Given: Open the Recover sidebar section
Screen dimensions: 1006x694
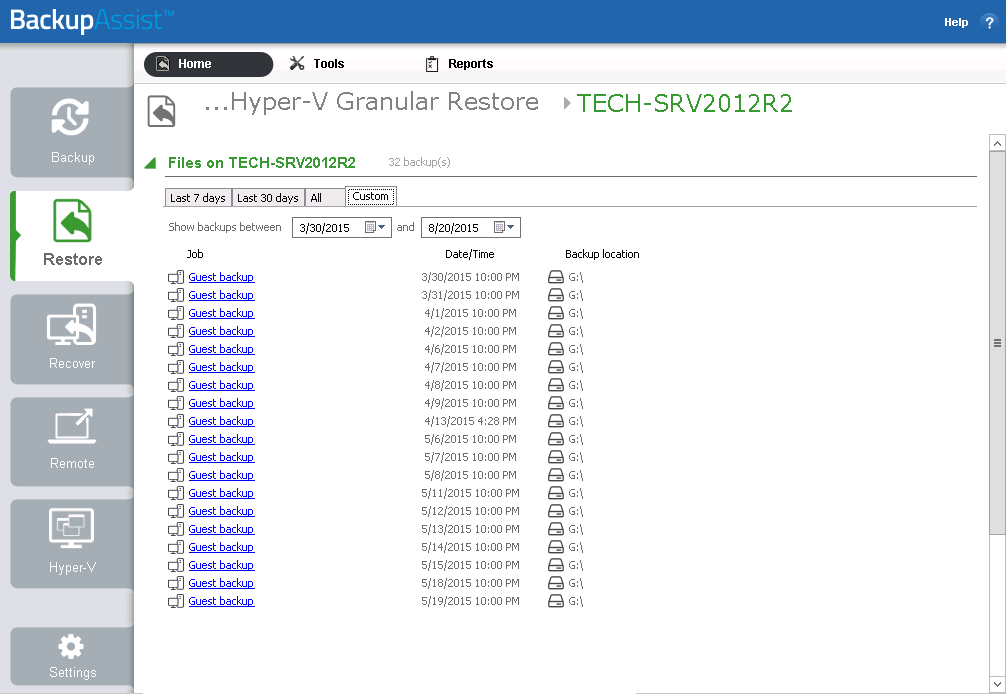Looking at the screenshot, I should (72, 339).
